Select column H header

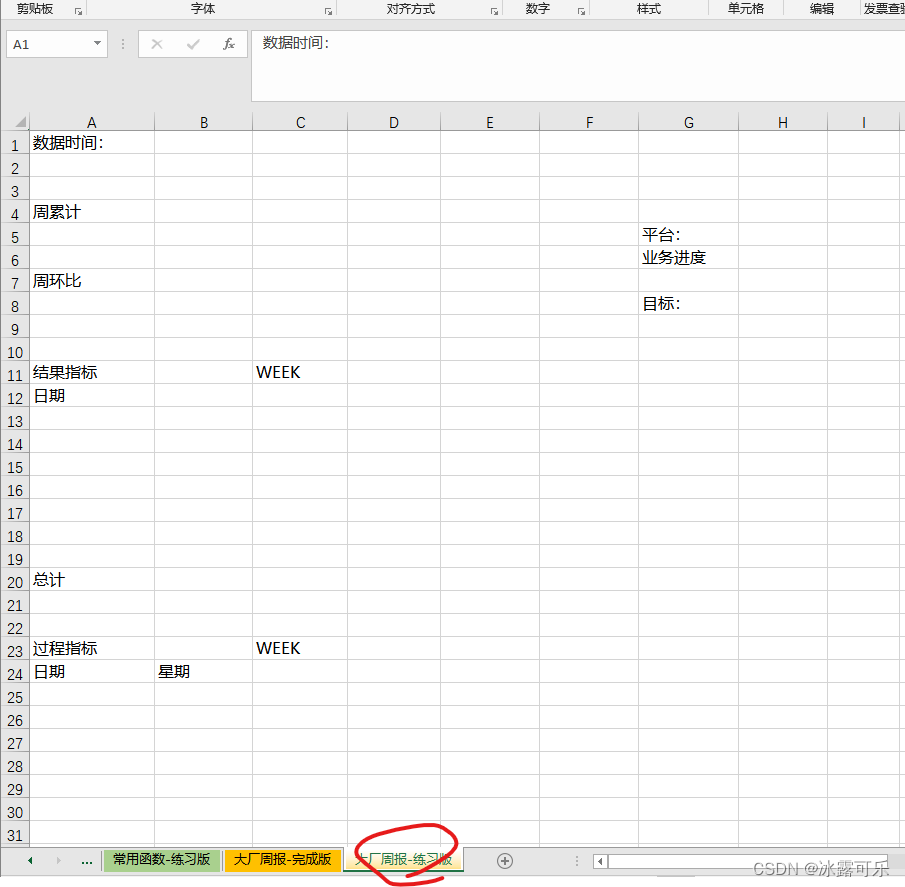pyautogui.click(x=783, y=122)
